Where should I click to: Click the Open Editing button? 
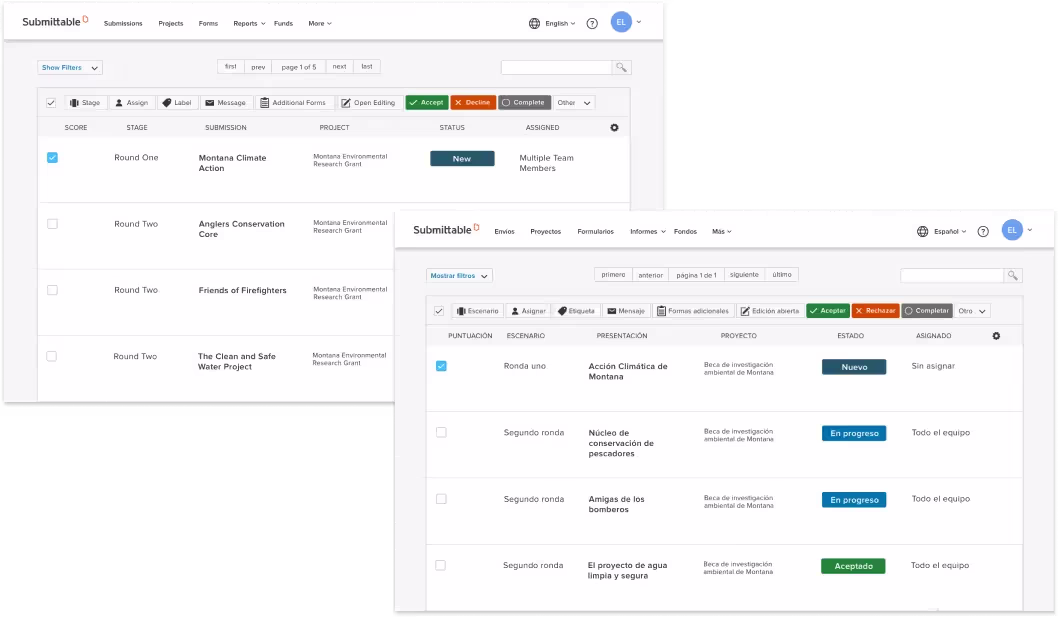(369, 103)
